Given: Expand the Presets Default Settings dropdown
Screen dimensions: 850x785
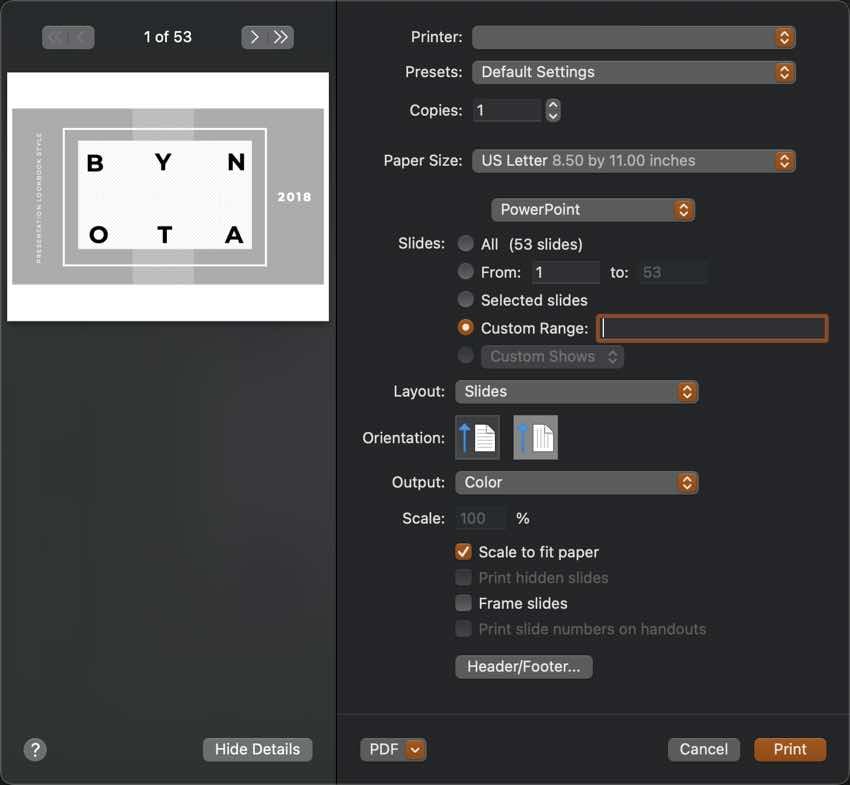Looking at the screenshot, I should pyautogui.click(x=633, y=72).
